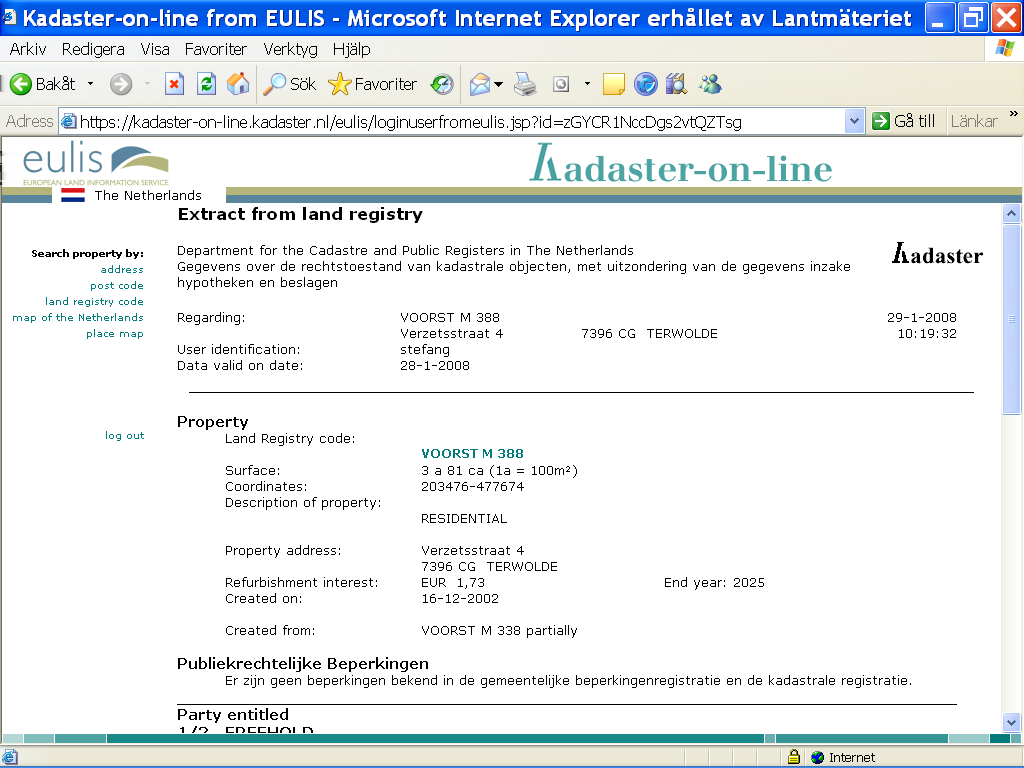
Task: Open the Edit button dropdown arrow
Action: 587,84
